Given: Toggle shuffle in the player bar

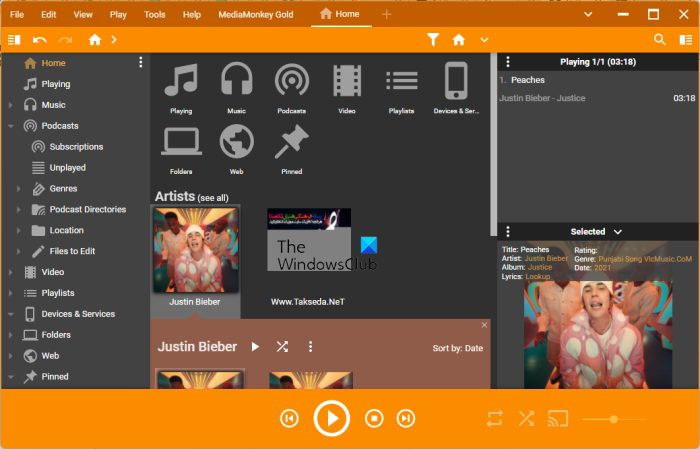Looking at the screenshot, I should click(x=526, y=418).
